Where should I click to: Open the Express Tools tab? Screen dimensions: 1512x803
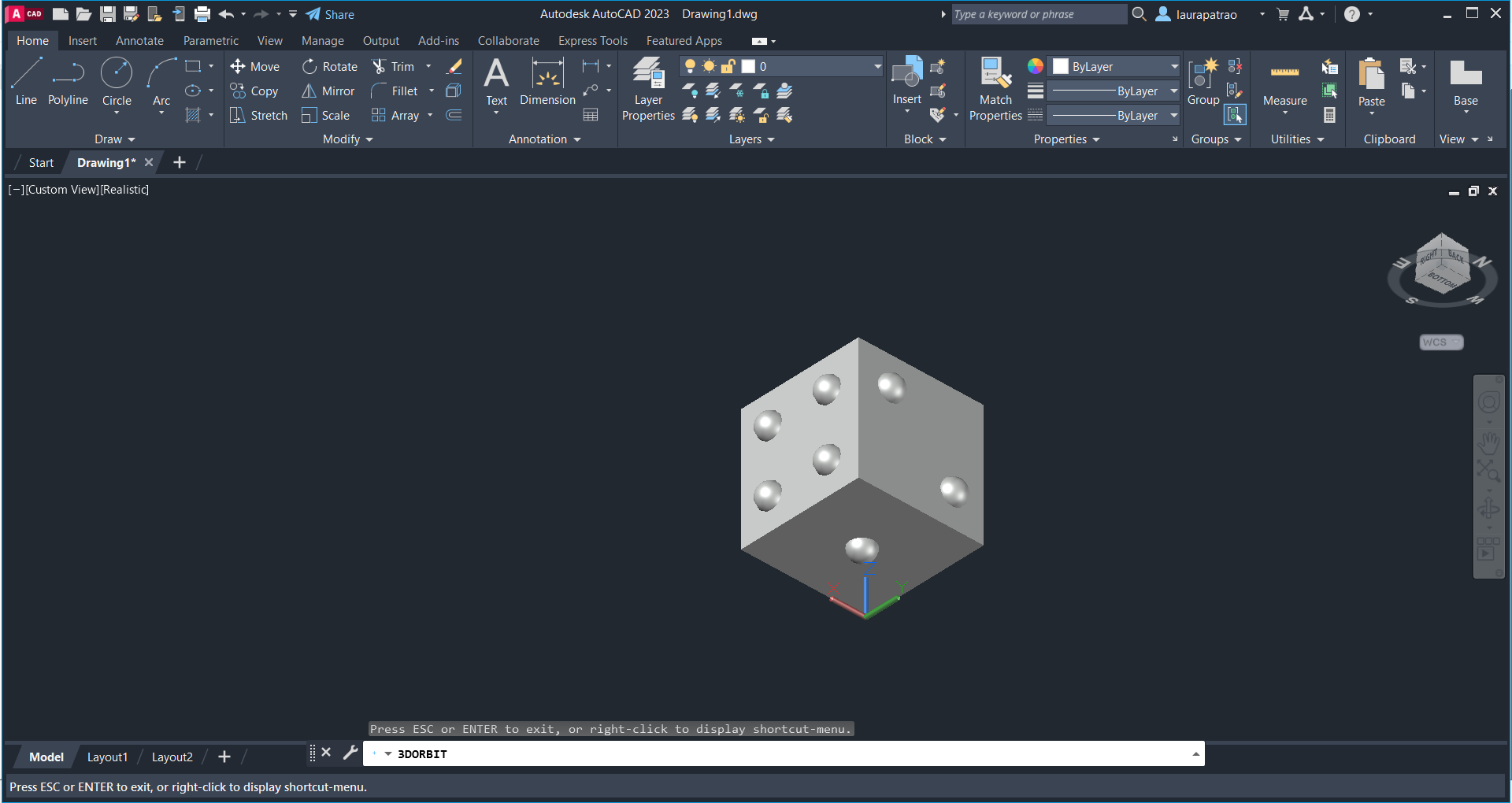pyautogui.click(x=593, y=41)
